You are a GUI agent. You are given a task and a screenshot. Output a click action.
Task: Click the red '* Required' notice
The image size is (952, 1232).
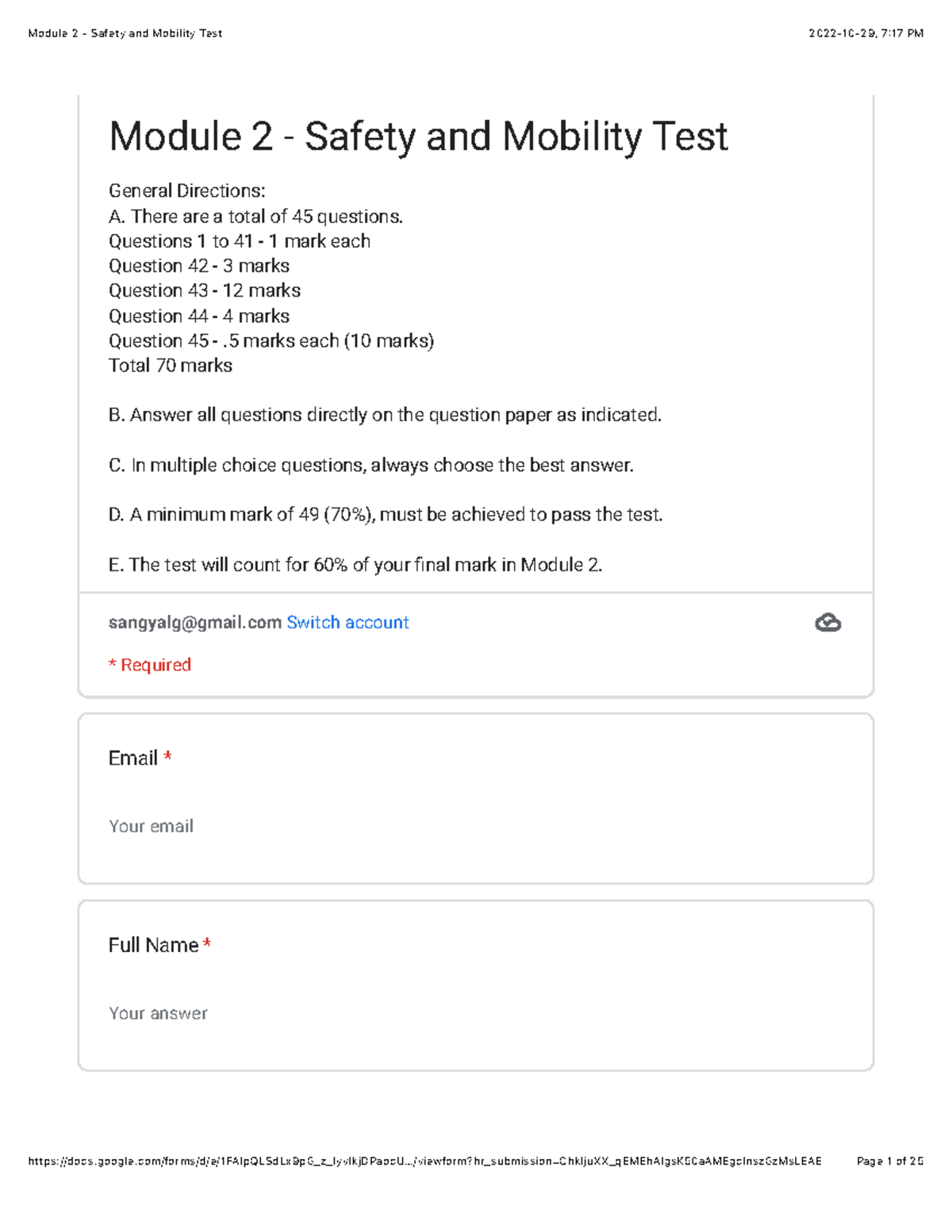150,665
